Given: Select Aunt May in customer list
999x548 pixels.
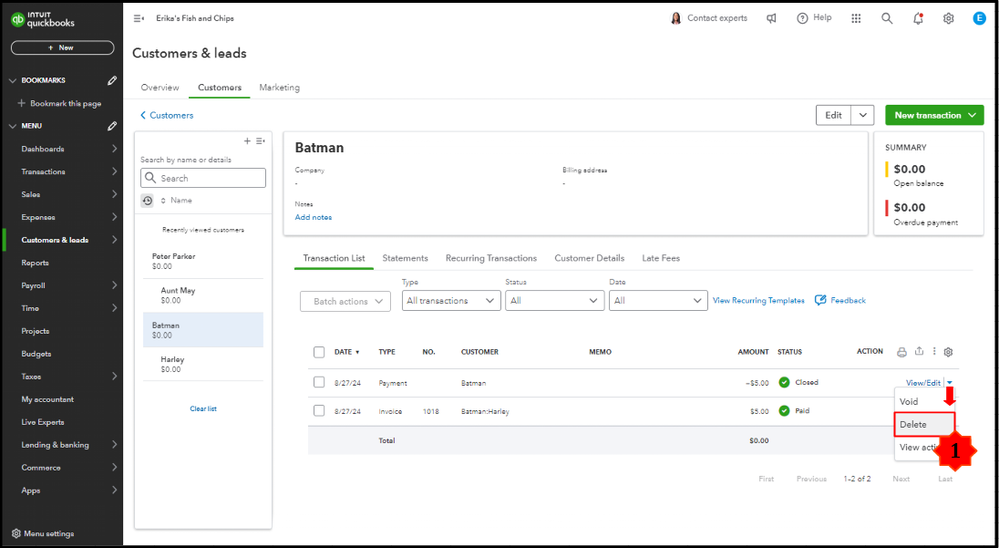Looking at the screenshot, I should [x=203, y=295].
